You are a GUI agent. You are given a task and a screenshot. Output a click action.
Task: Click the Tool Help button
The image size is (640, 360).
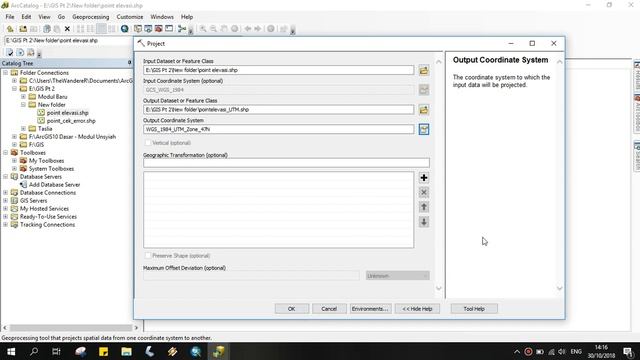coord(474,309)
